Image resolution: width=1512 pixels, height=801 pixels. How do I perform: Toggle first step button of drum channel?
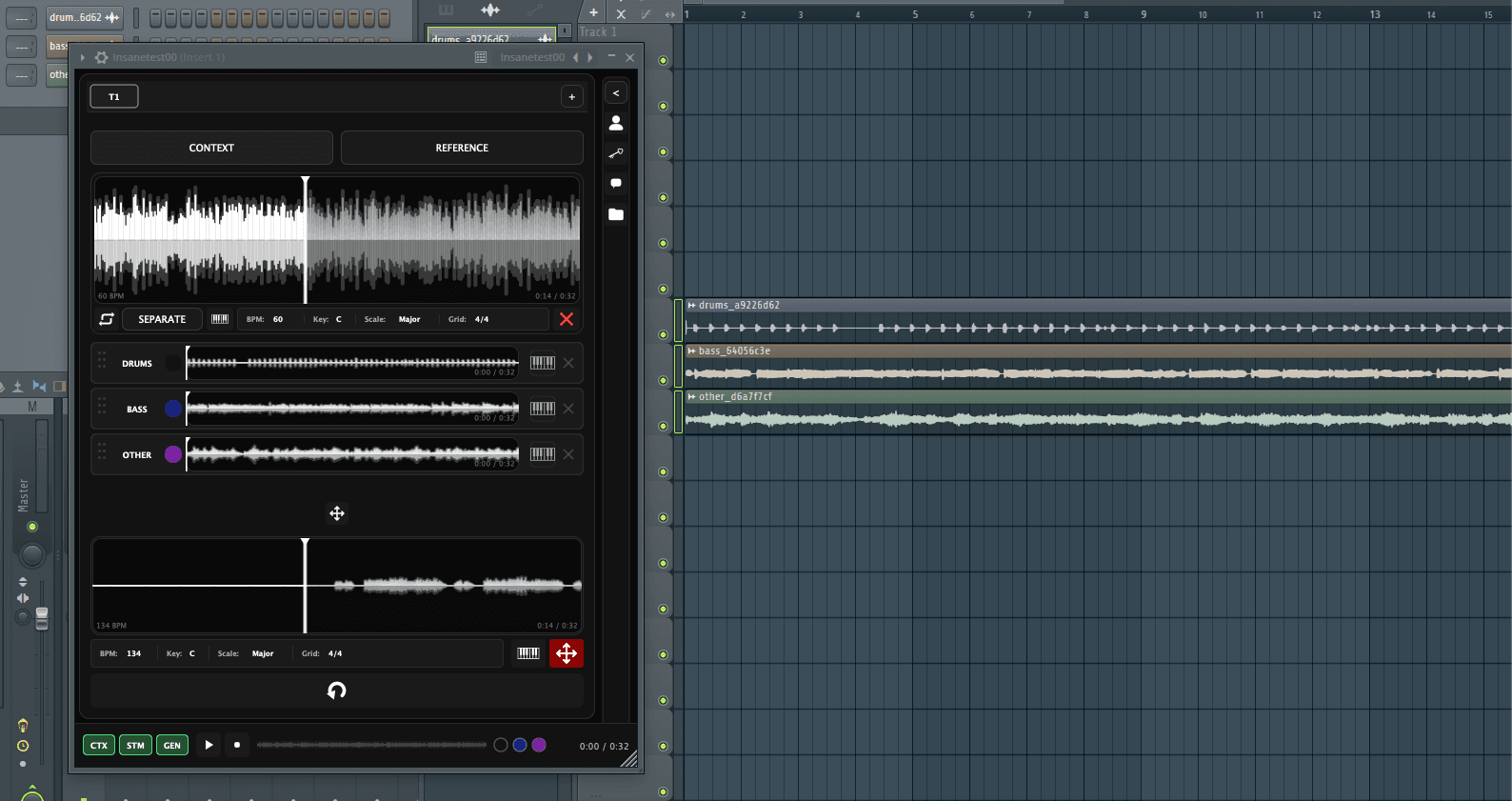(155, 17)
